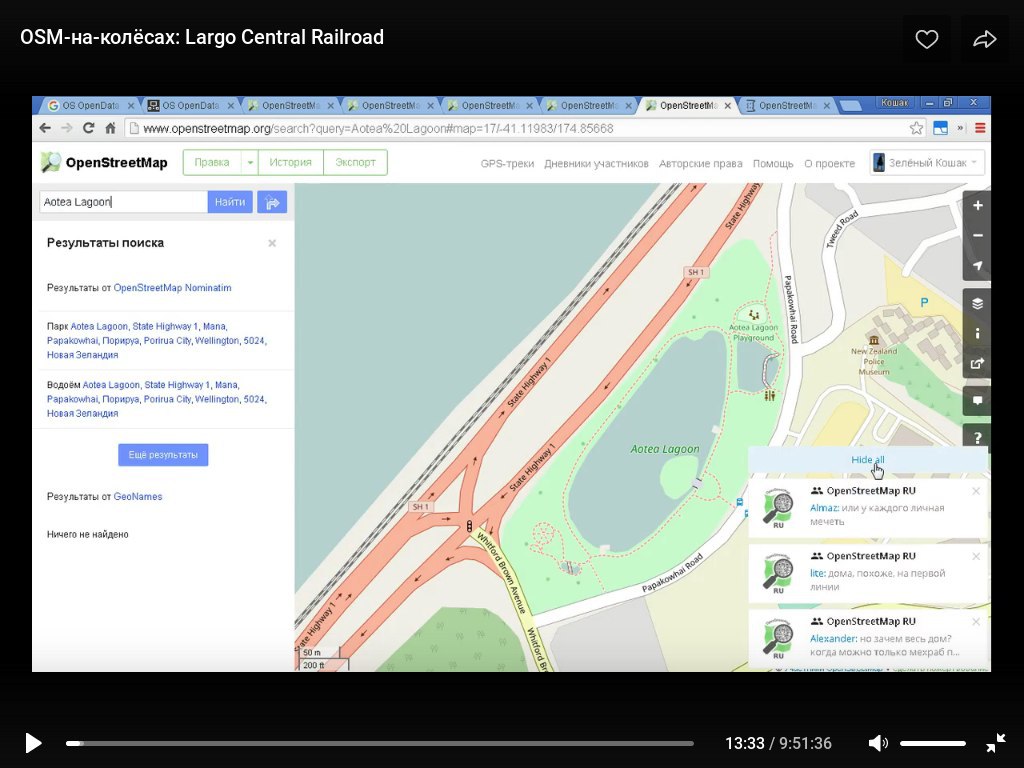Image resolution: width=1024 pixels, height=768 pixels.
Task: Open the map layers panel
Action: pyautogui.click(x=978, y=303)
